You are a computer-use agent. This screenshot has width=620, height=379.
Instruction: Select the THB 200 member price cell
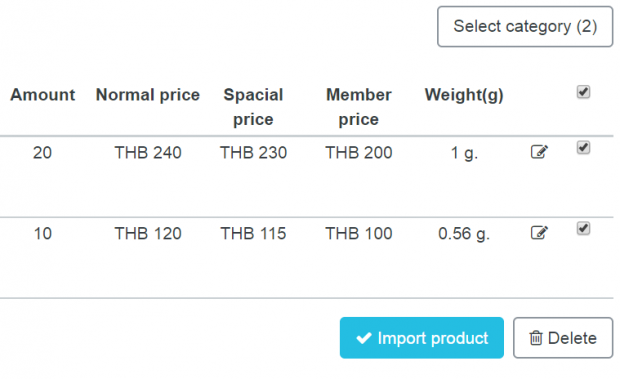(x=359, y=153)
